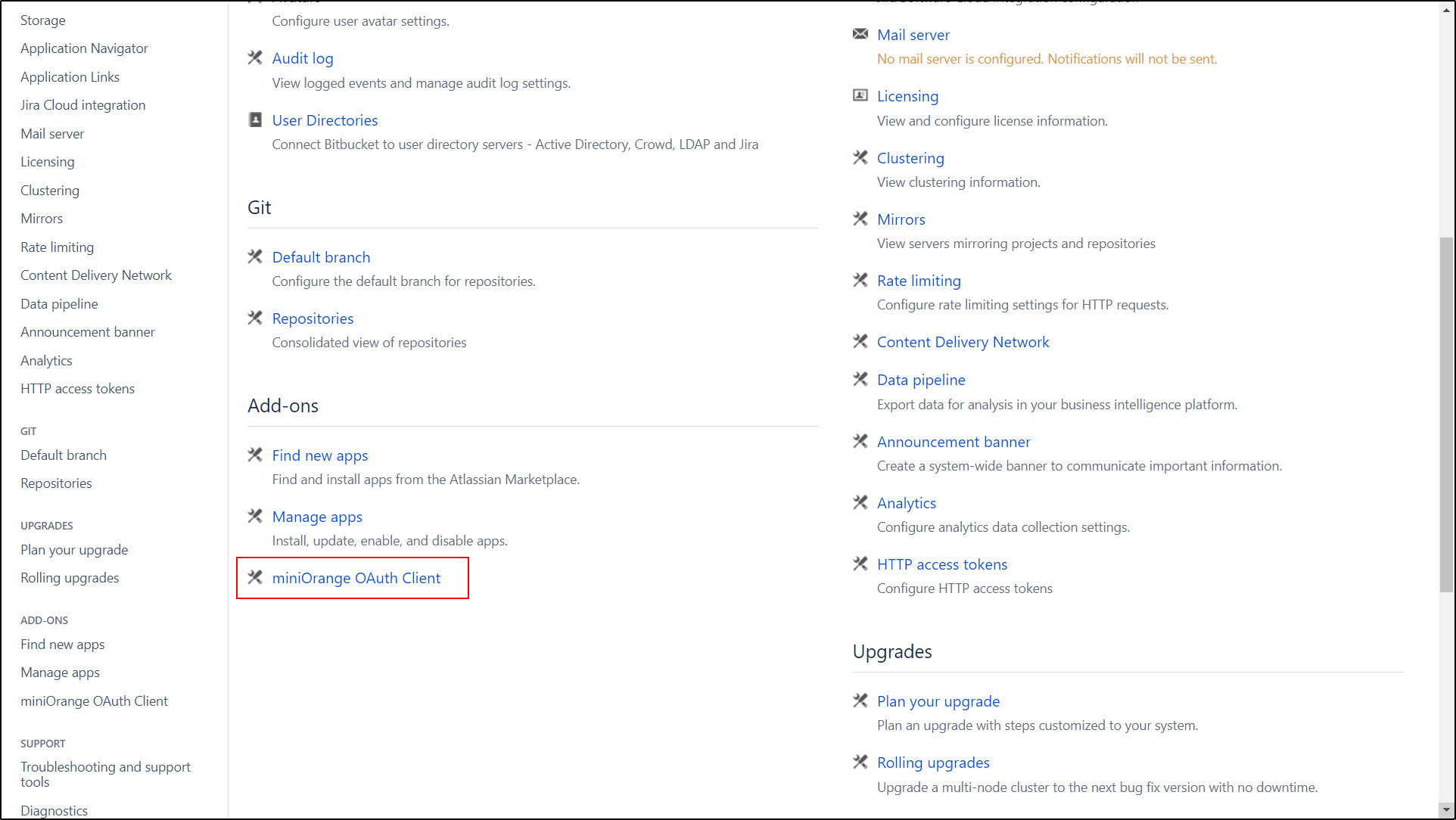Click the wrench icon beside Audit log
Screen dimensions: 1456x820
tap(255, 57)
